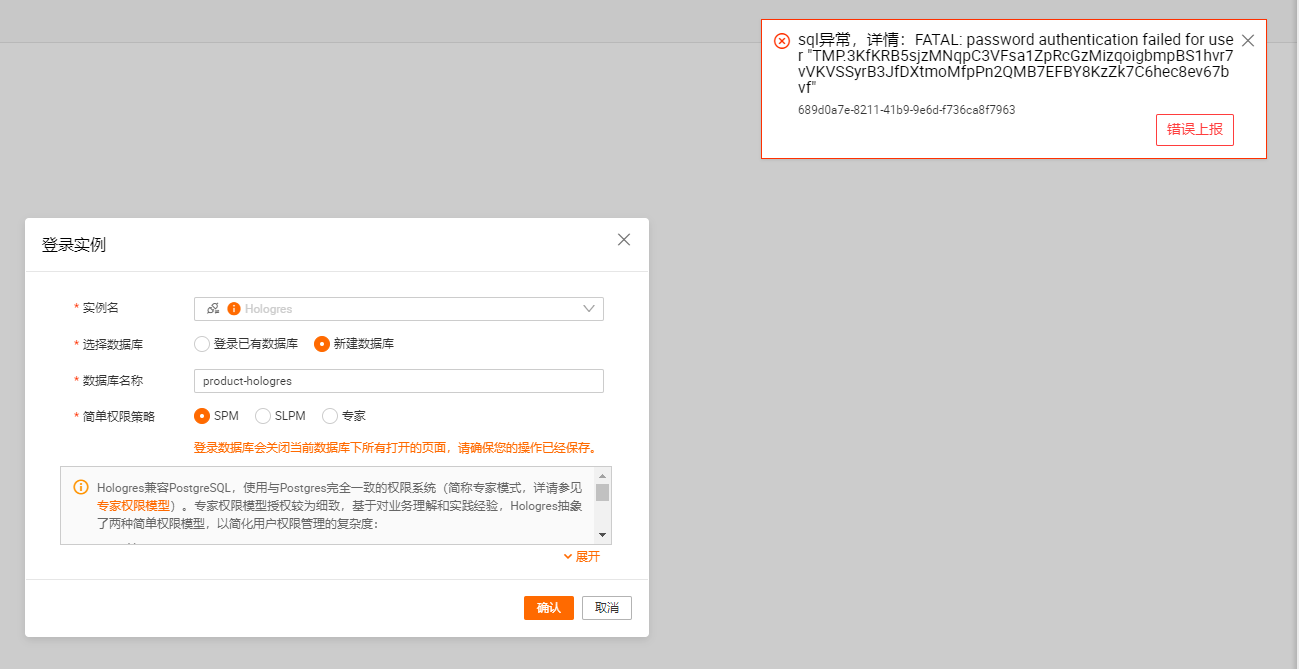The width and height of the screenshot is (1299, 669).
Task: Click the orange warning about closing pages
Action: tap(396, 447)
